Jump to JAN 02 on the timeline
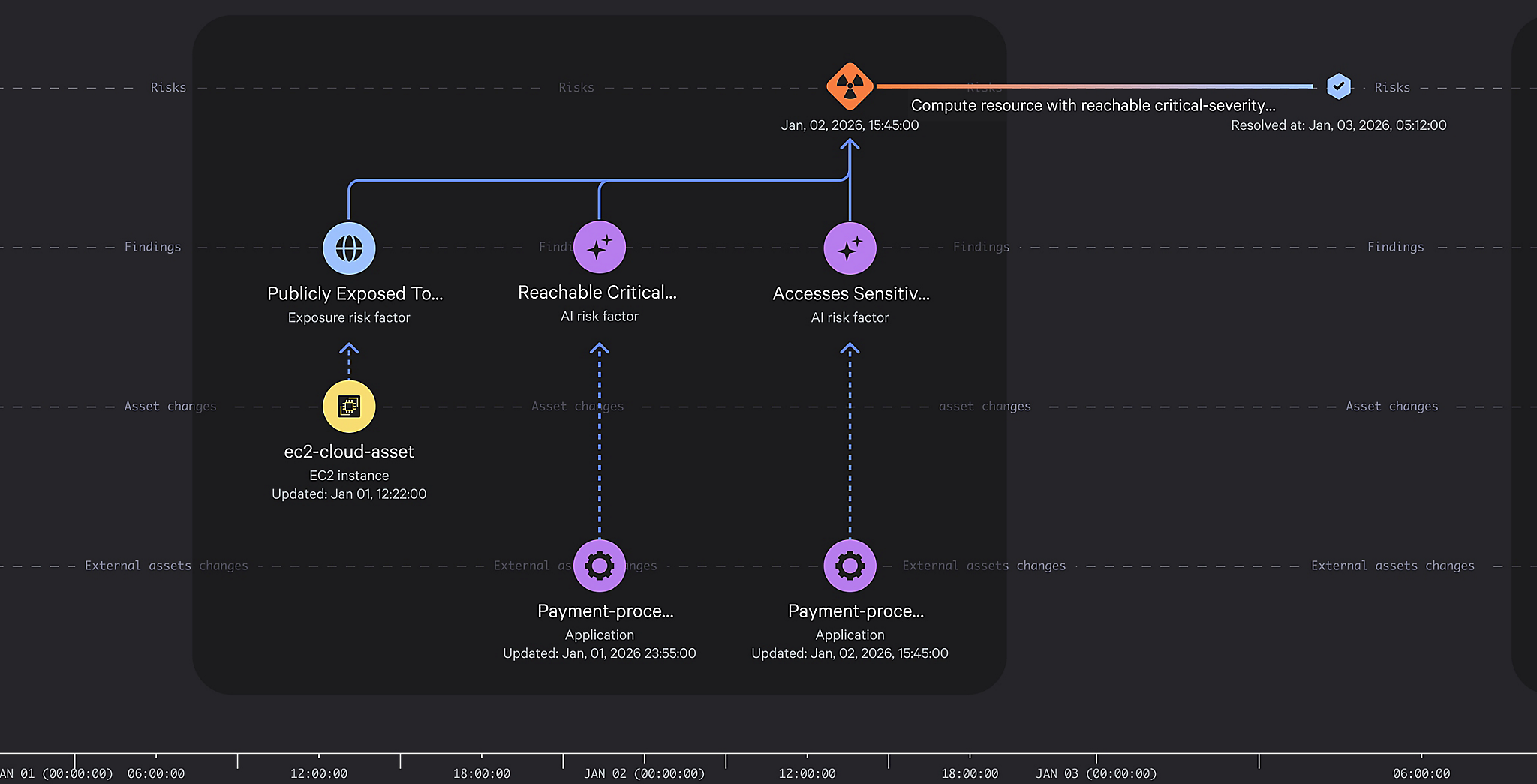Viewport: 1537px width, 784px height. [644, 773]
